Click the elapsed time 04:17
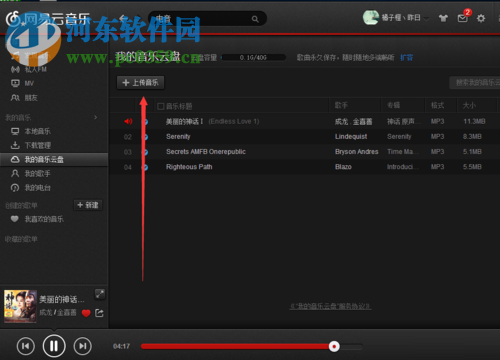Screen dimensions: 500x360 [121, 346]
